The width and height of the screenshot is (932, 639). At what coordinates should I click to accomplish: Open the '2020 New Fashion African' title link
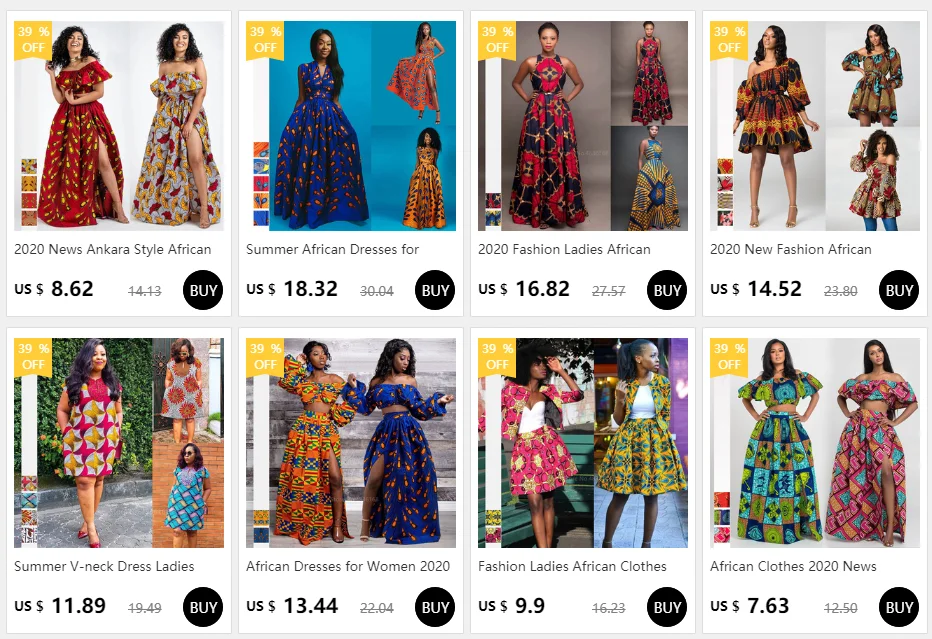coord(791,250)
